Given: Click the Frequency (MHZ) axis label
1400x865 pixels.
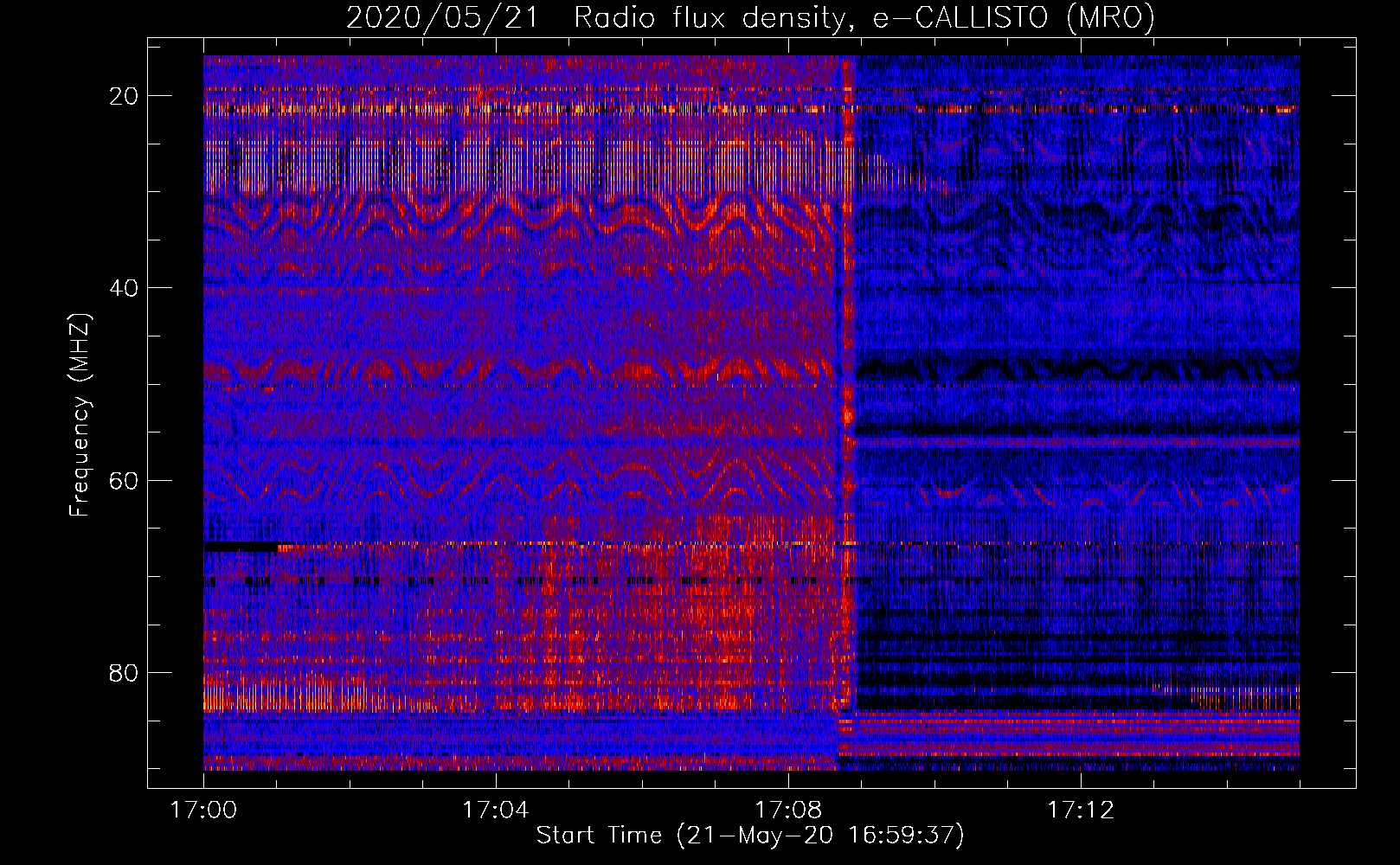Looking at the screenshot, I should pos(79,414).
